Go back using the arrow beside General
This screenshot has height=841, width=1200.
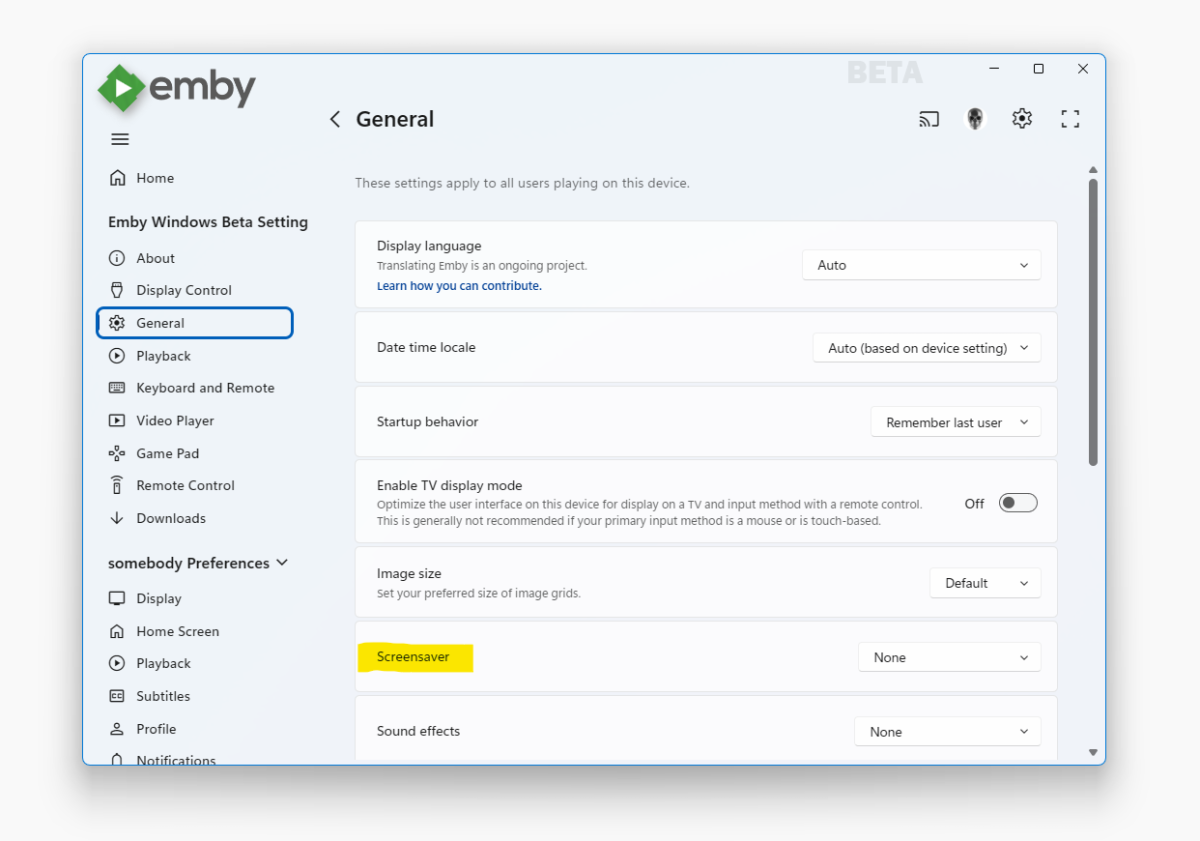335,119
